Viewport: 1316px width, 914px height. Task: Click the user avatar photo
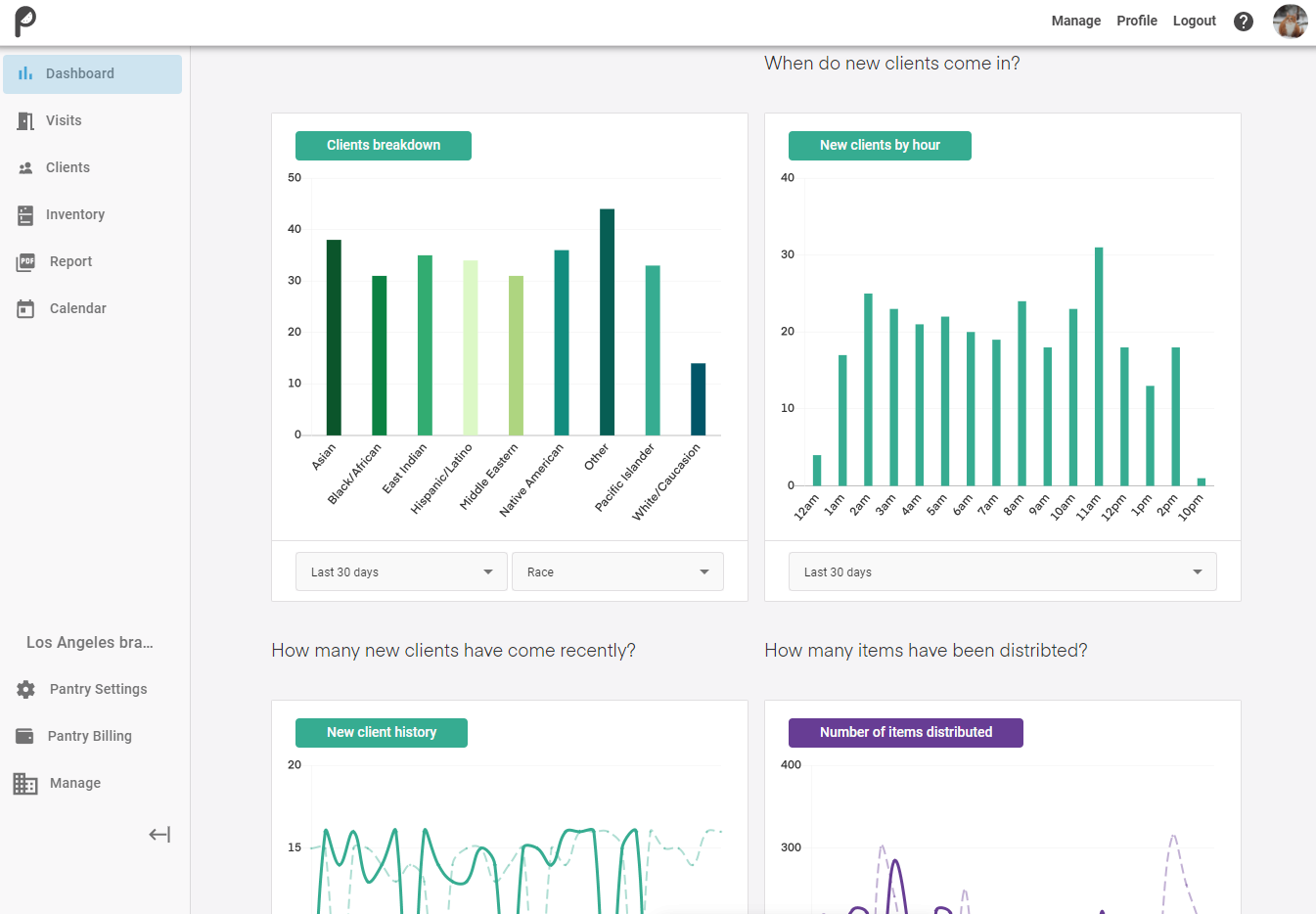[x=1290, y=21]
